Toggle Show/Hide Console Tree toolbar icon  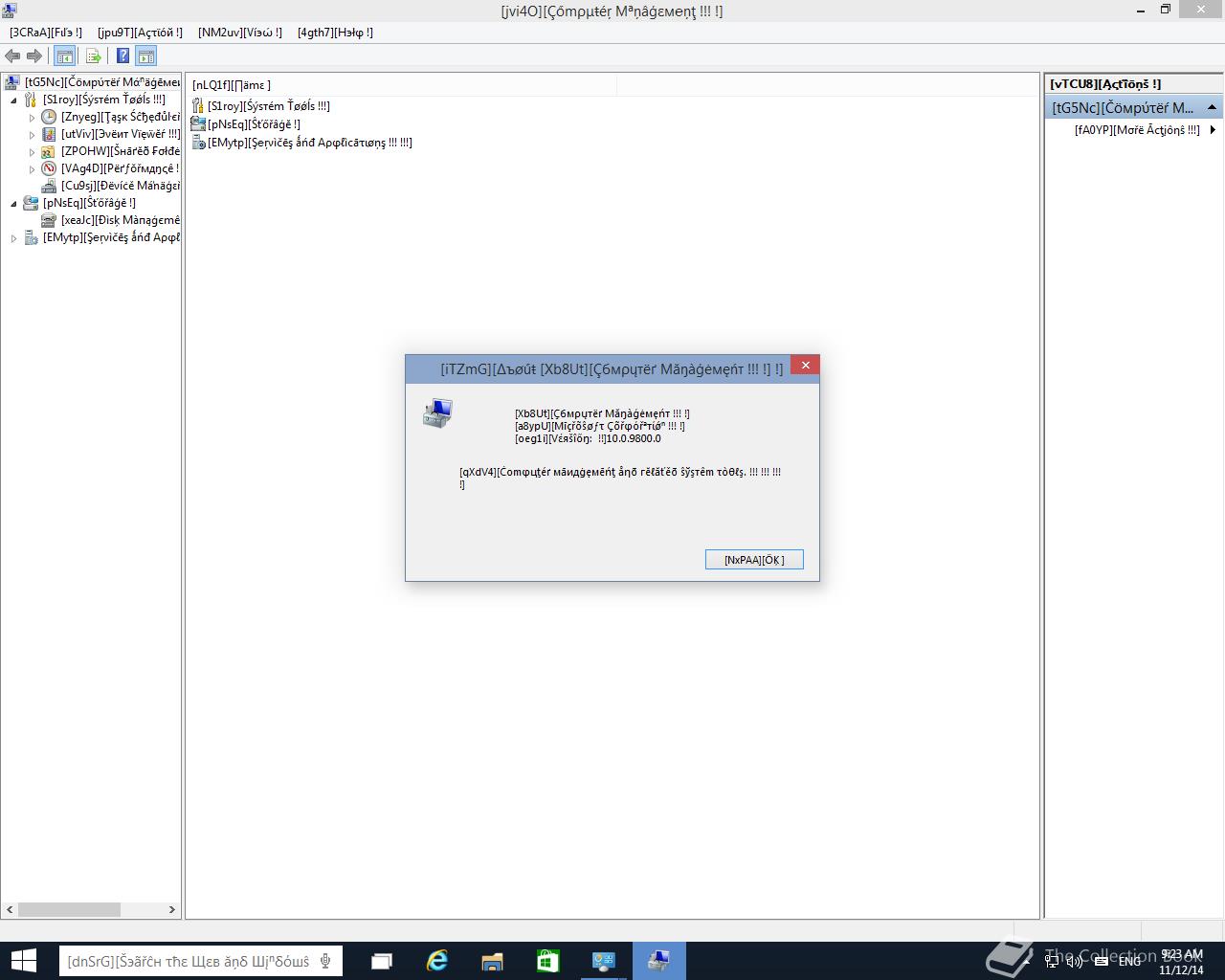point(65,56)
